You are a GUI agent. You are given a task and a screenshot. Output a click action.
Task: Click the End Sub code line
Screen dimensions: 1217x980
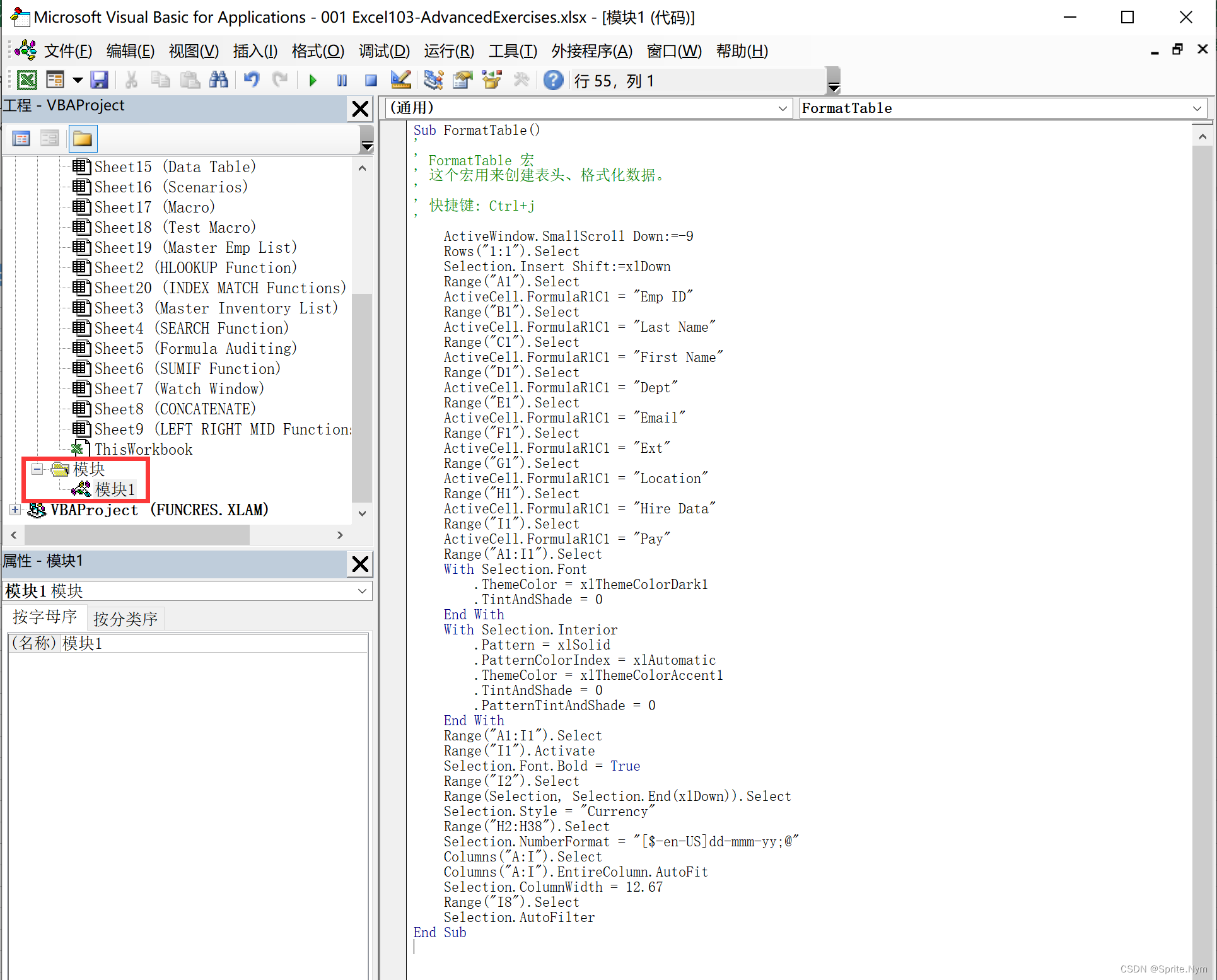tap(440, 933)
